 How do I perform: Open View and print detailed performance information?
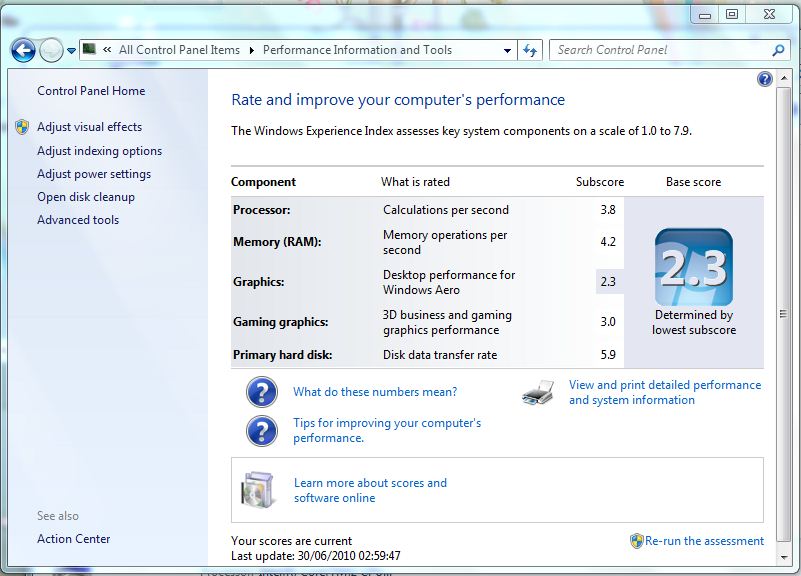pos(665,392)
